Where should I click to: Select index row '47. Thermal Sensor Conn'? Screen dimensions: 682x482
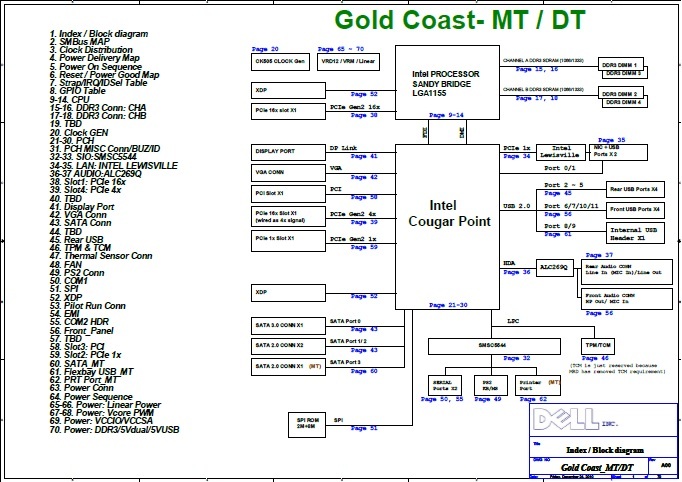point(101,256)
